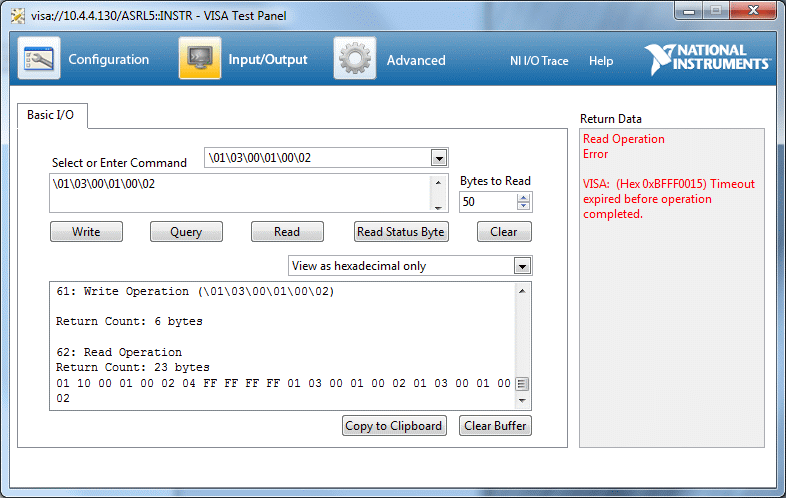Screen dimensions: 786x498
Task: Minimize the VISA Test Panel window
Action: (689, 11)
